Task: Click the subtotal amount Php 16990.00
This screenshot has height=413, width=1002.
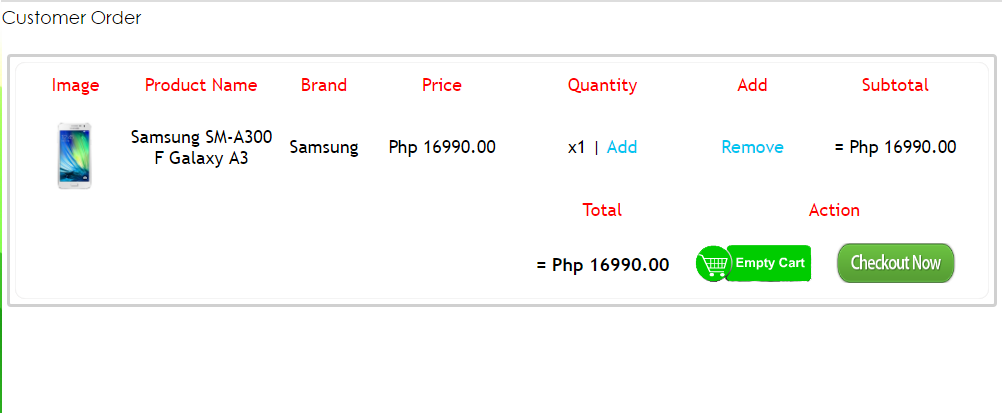Action: point(895,147)
